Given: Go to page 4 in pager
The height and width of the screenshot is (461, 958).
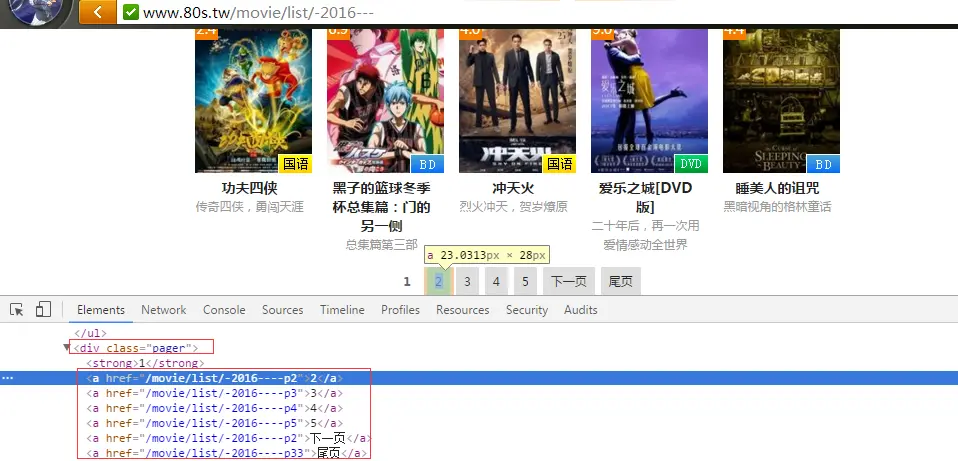Looking at the screenshot, I should [x=496, y=281].
